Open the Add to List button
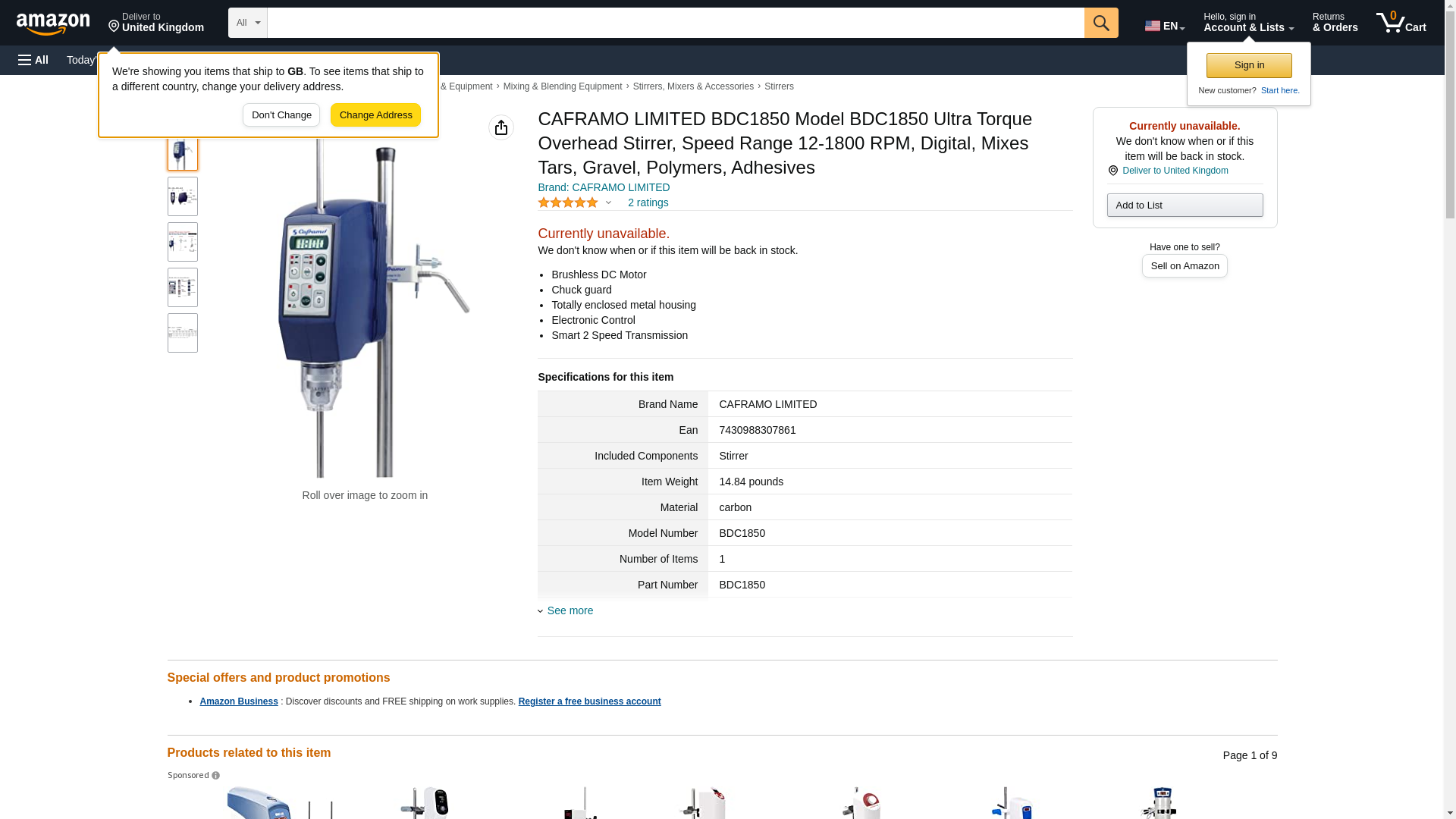The height and width of the screenshot is (819, 1456). [1185, 205]
